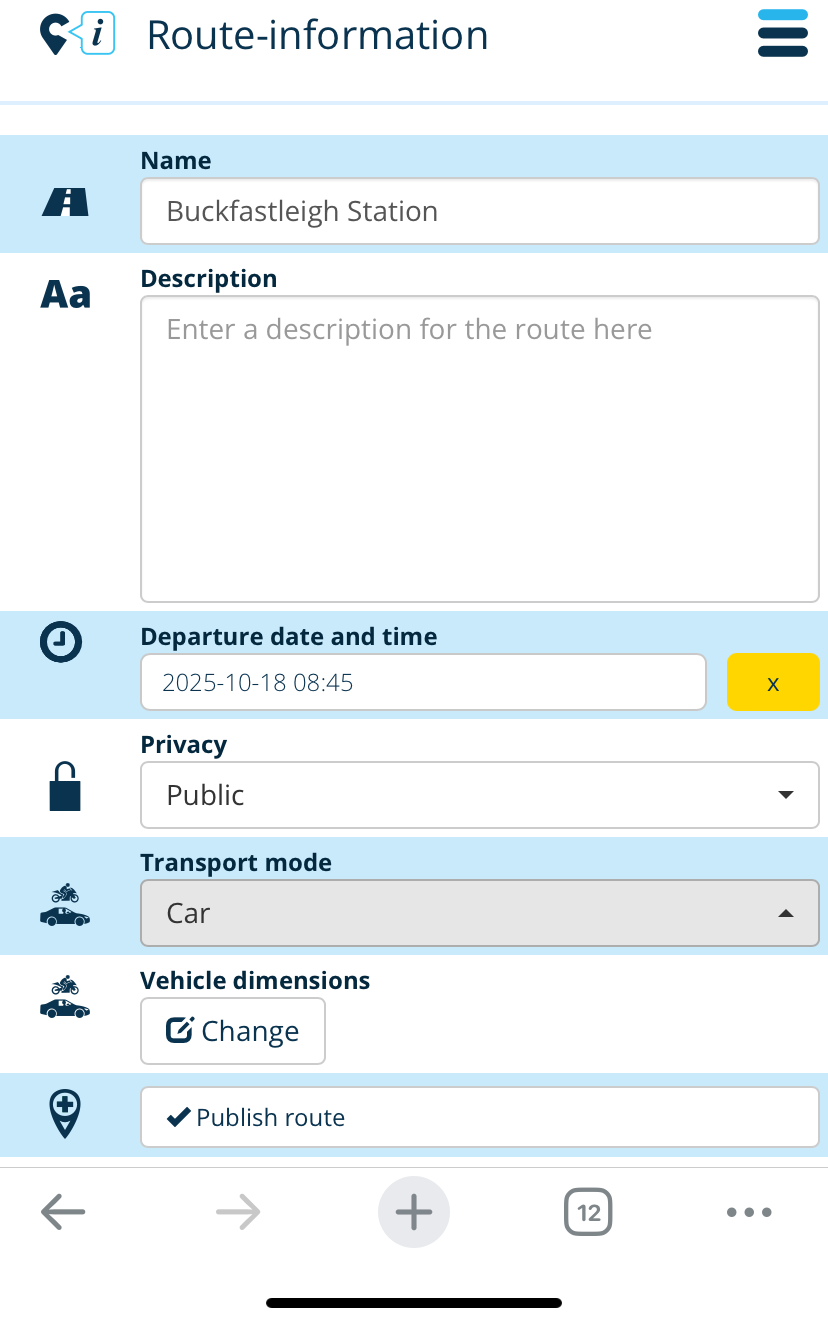Edit the route Name field
This screenshot has height=1324, width=828.
click(x=480, y=211)
